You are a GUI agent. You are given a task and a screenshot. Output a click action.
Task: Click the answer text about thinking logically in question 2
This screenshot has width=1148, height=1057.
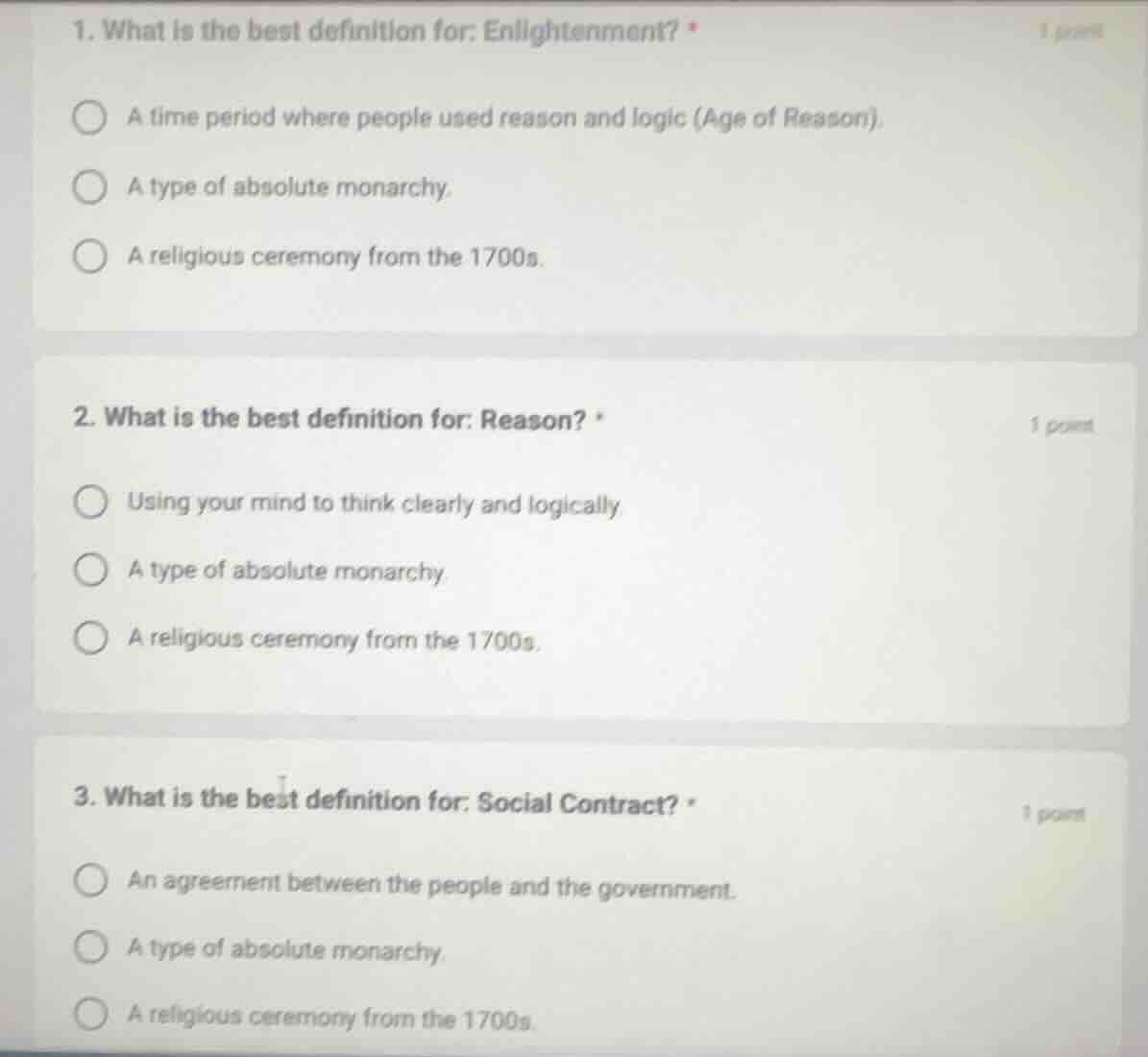click(x=375, y=503)
